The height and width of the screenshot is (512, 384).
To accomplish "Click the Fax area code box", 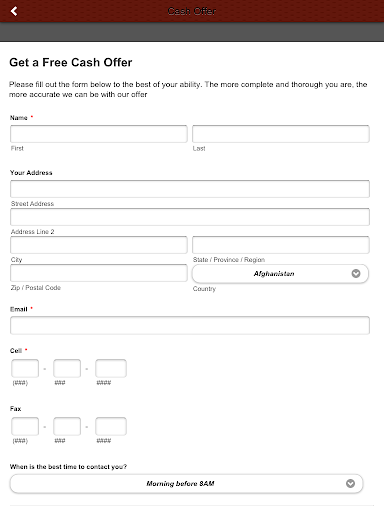I will click(x=25, y=426).
